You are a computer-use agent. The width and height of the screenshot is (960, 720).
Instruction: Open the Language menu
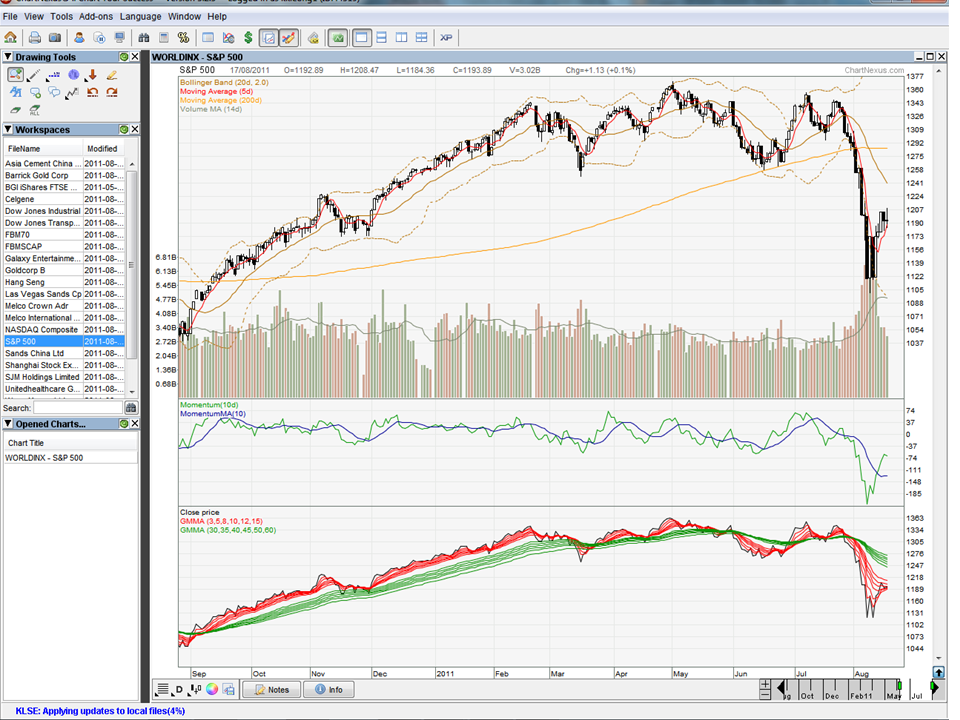click(140, 16)
